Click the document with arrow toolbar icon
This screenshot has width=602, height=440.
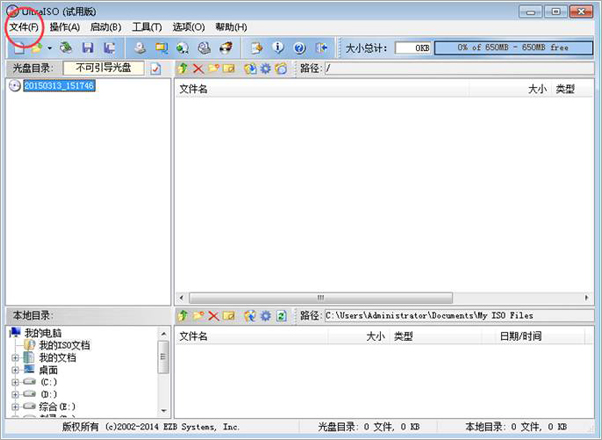click(x=257, y=48)
